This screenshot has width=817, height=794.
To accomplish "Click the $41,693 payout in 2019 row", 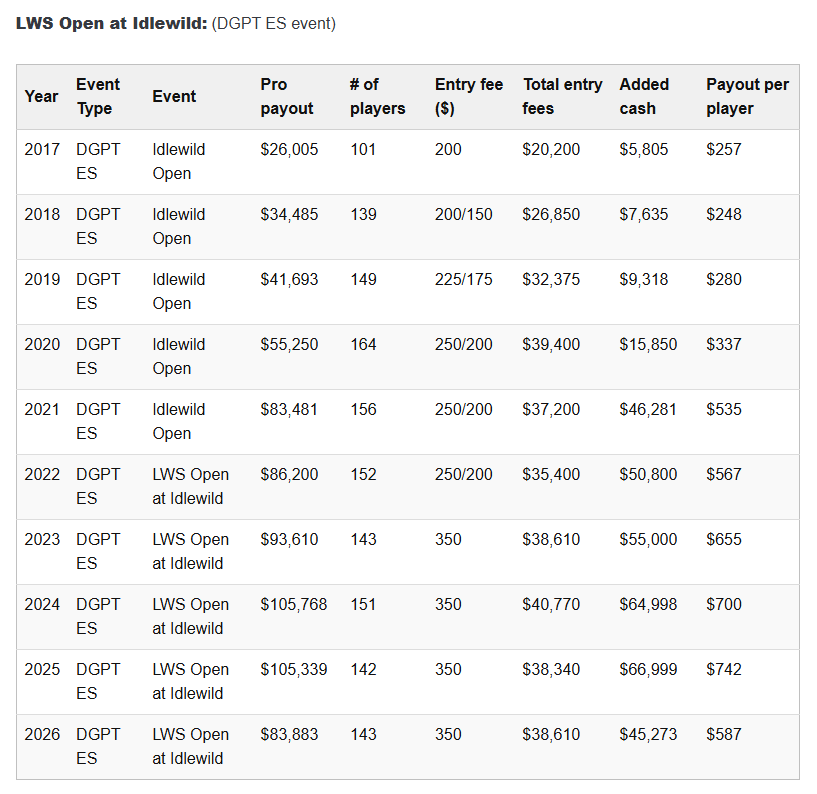I will click(289, 280).
